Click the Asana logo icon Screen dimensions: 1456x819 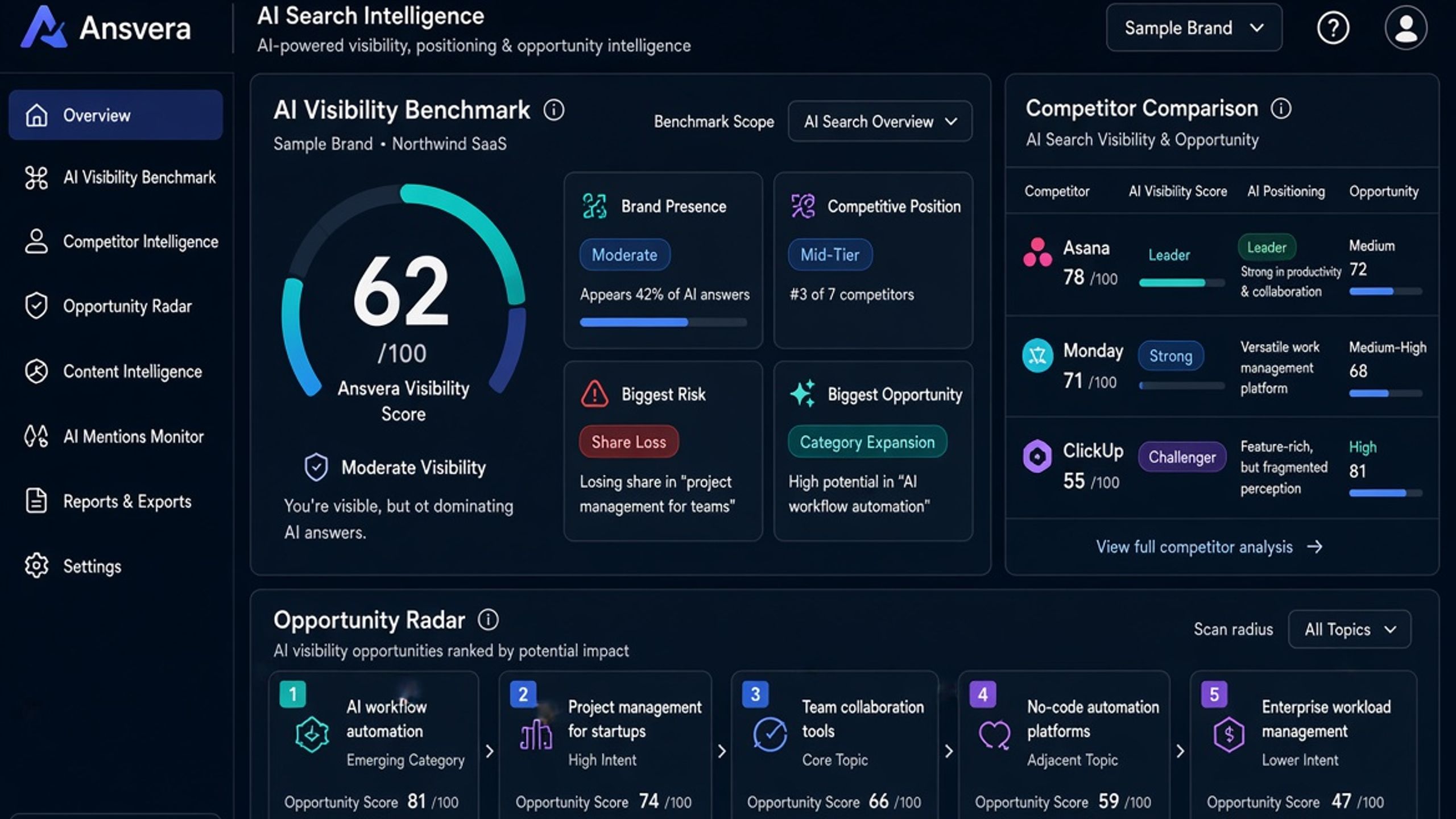1037,252
